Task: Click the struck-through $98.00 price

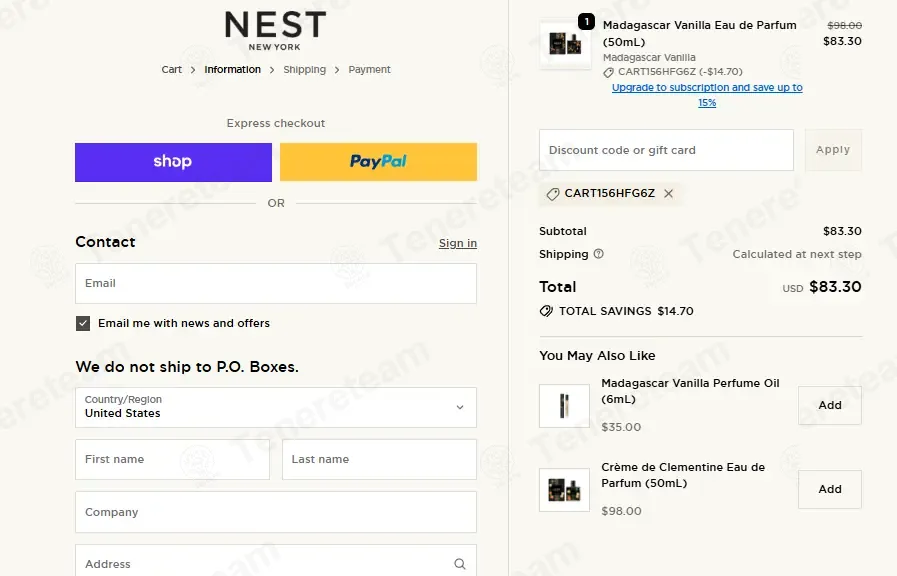Action: [x=844, y=25]
